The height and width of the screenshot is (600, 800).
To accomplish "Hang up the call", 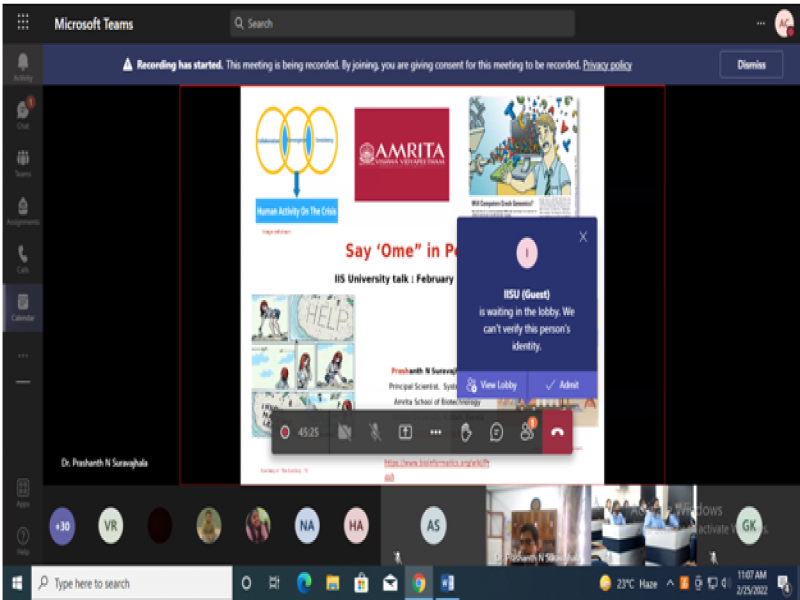I will coord(557,432).
